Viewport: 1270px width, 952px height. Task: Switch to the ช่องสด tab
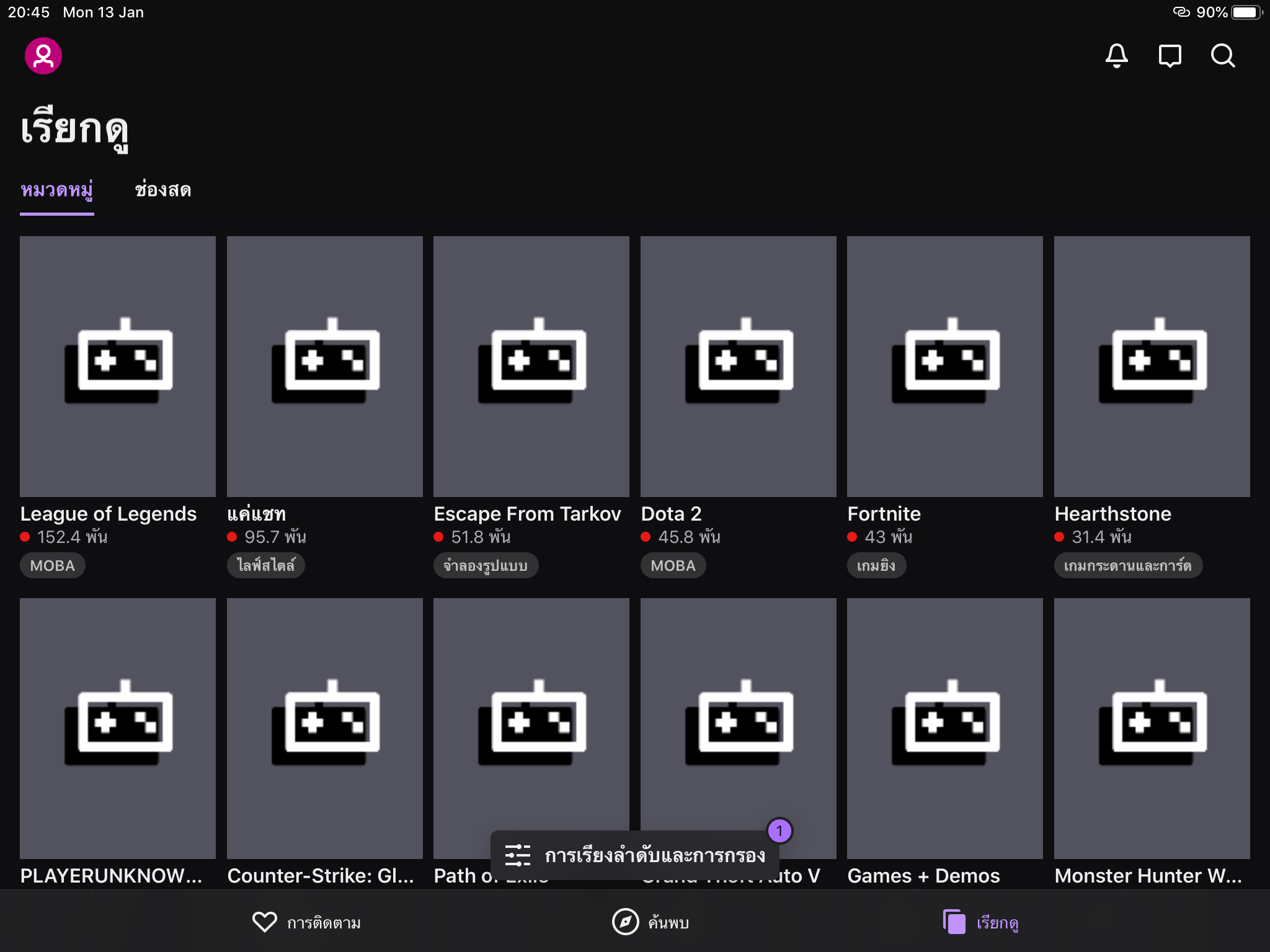[162, 190]
